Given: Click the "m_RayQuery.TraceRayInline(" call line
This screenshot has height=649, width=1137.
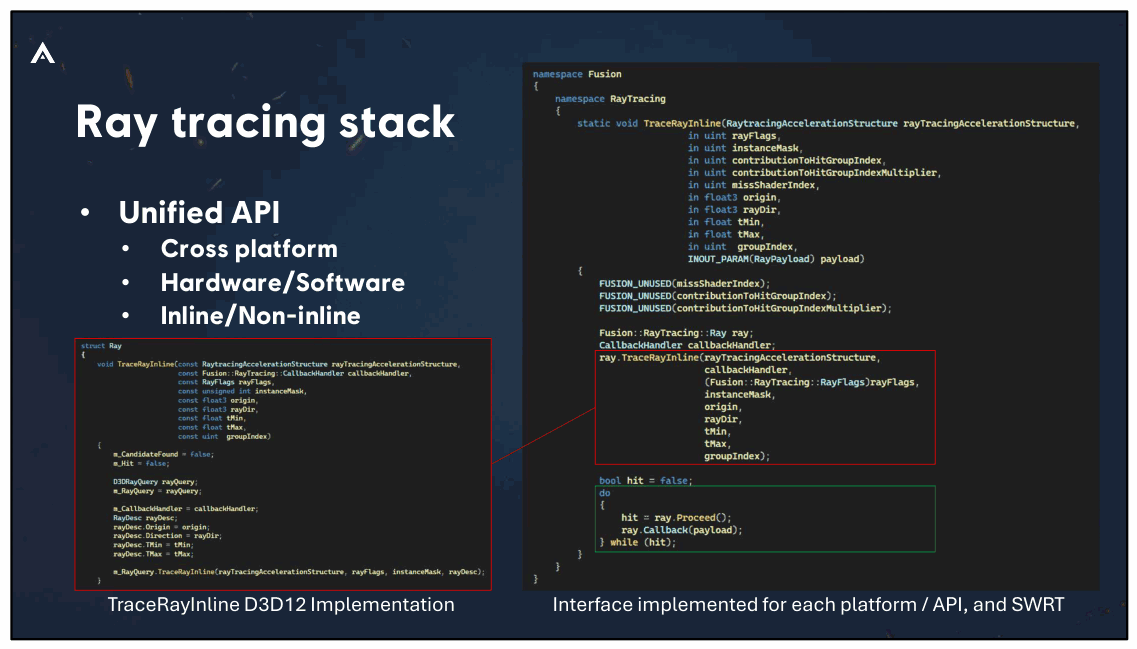Looking at the screenshot, I should 299,572.
